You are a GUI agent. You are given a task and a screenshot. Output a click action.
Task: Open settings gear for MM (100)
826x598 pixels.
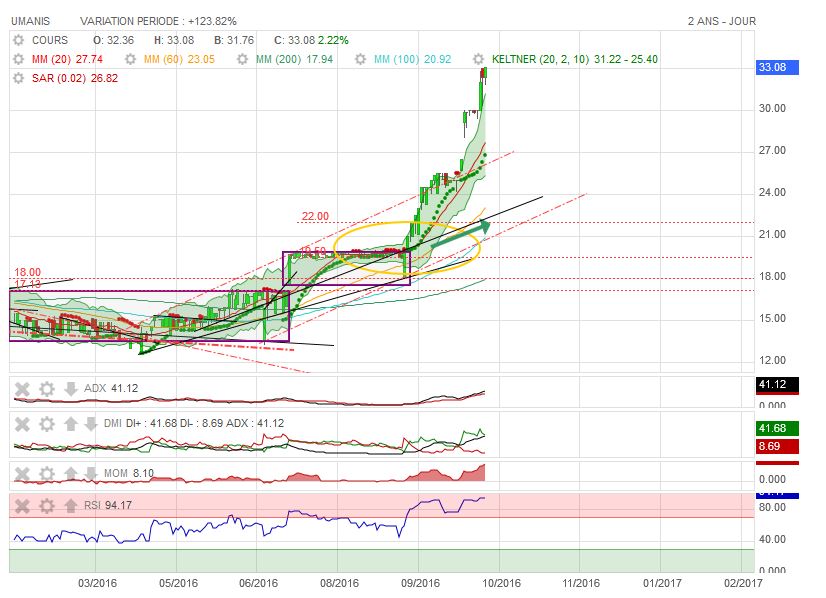pos(360,59)
